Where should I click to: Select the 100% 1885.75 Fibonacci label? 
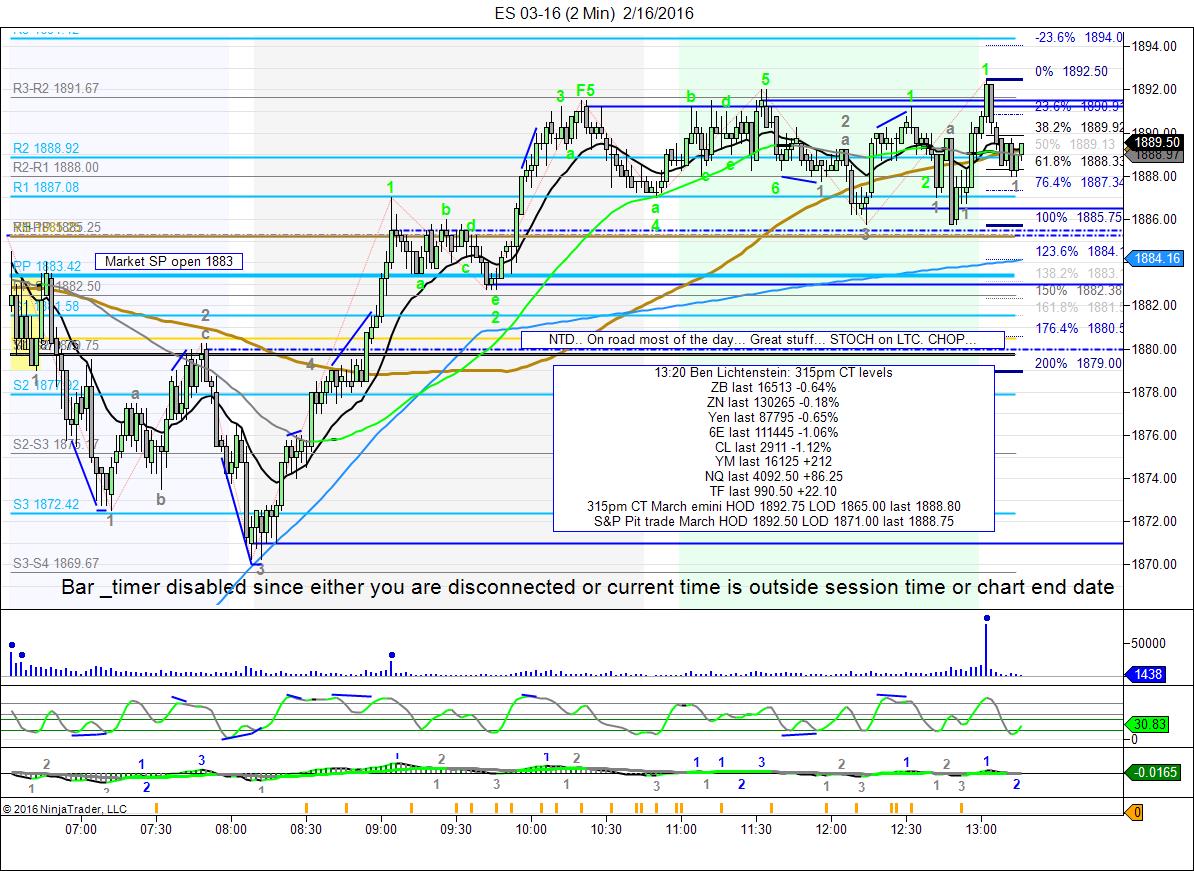tap(1077, 218)
